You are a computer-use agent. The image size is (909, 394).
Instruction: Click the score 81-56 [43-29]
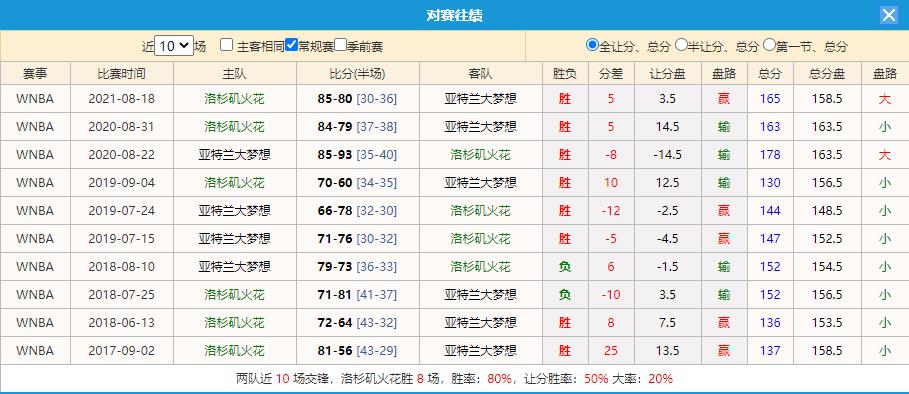358,351
